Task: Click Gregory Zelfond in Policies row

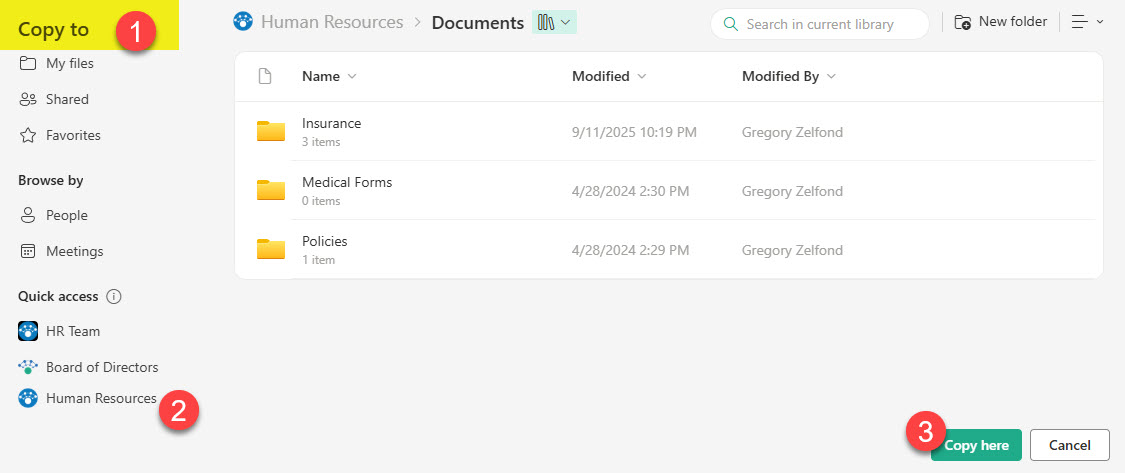Action: (x=792, y=250)
